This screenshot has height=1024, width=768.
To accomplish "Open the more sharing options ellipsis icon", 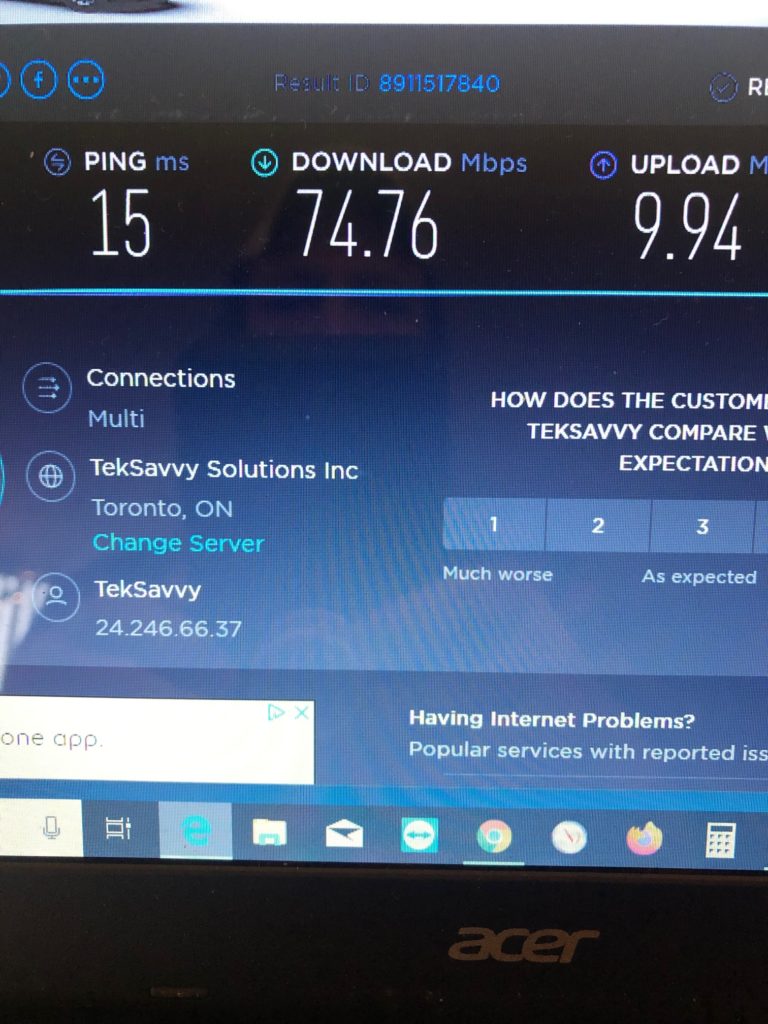I will tap(86, 80).
